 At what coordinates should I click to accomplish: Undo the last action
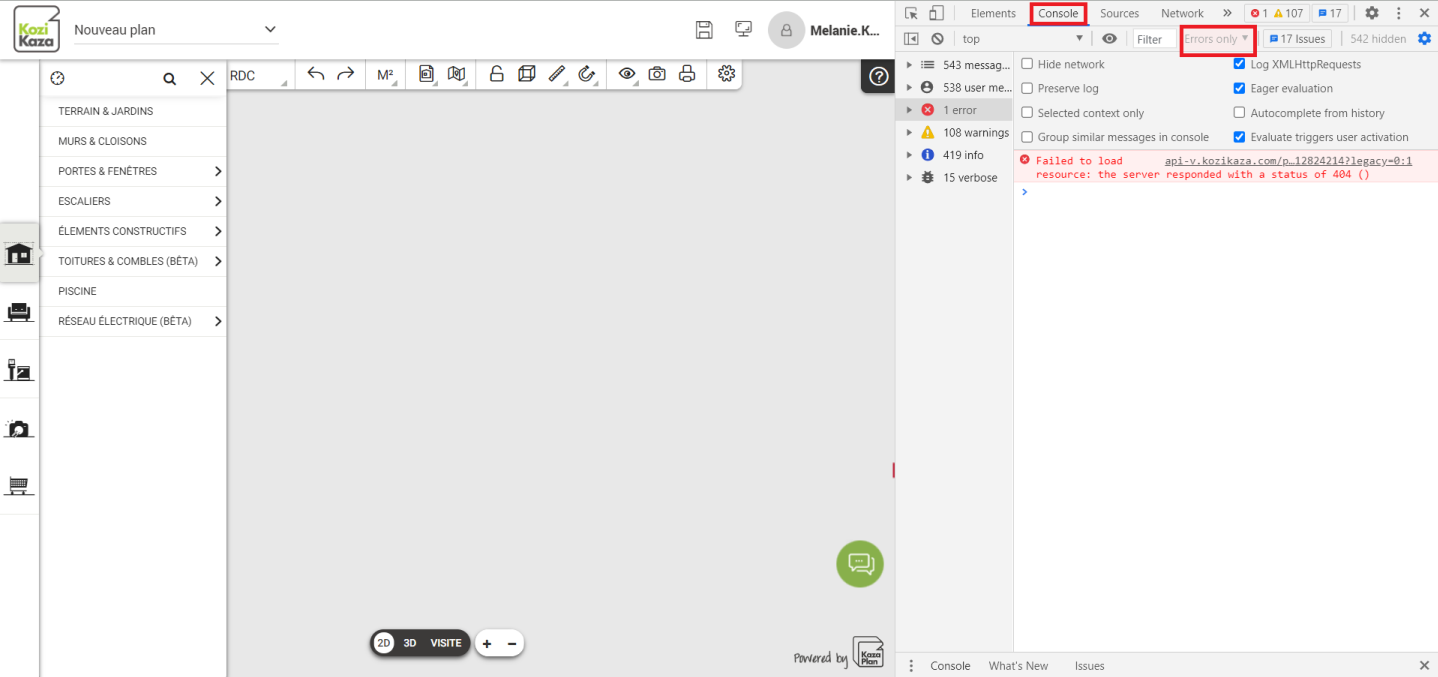(316, 74)
